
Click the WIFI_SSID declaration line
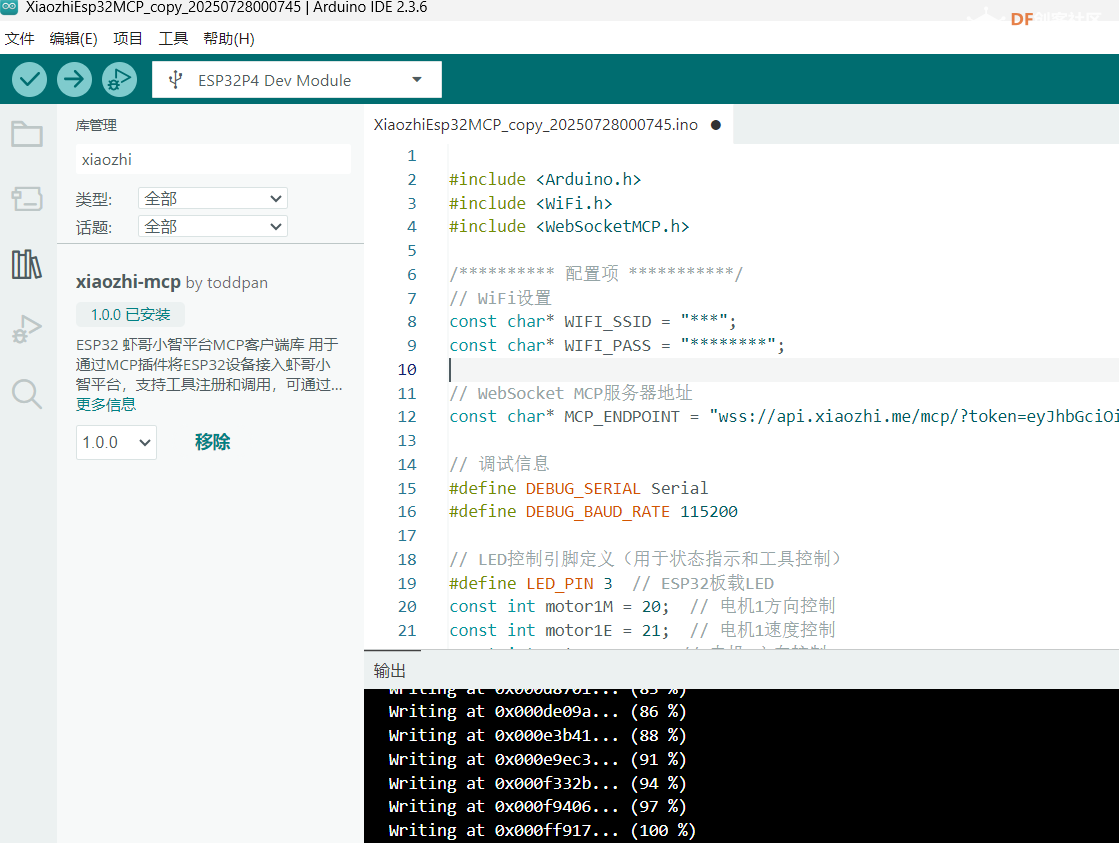click(592, 322)
